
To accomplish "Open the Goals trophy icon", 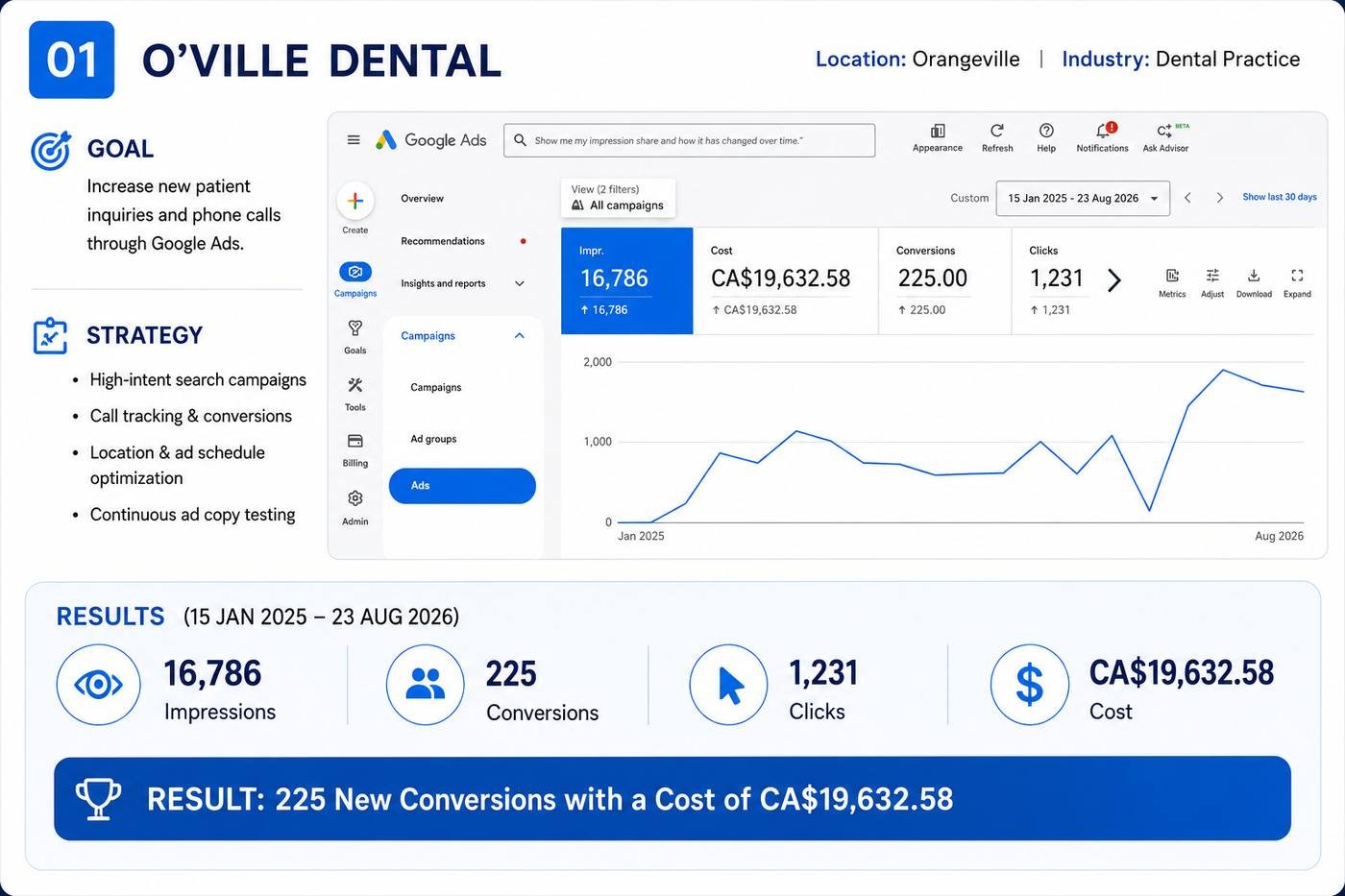I will [355, 328].
